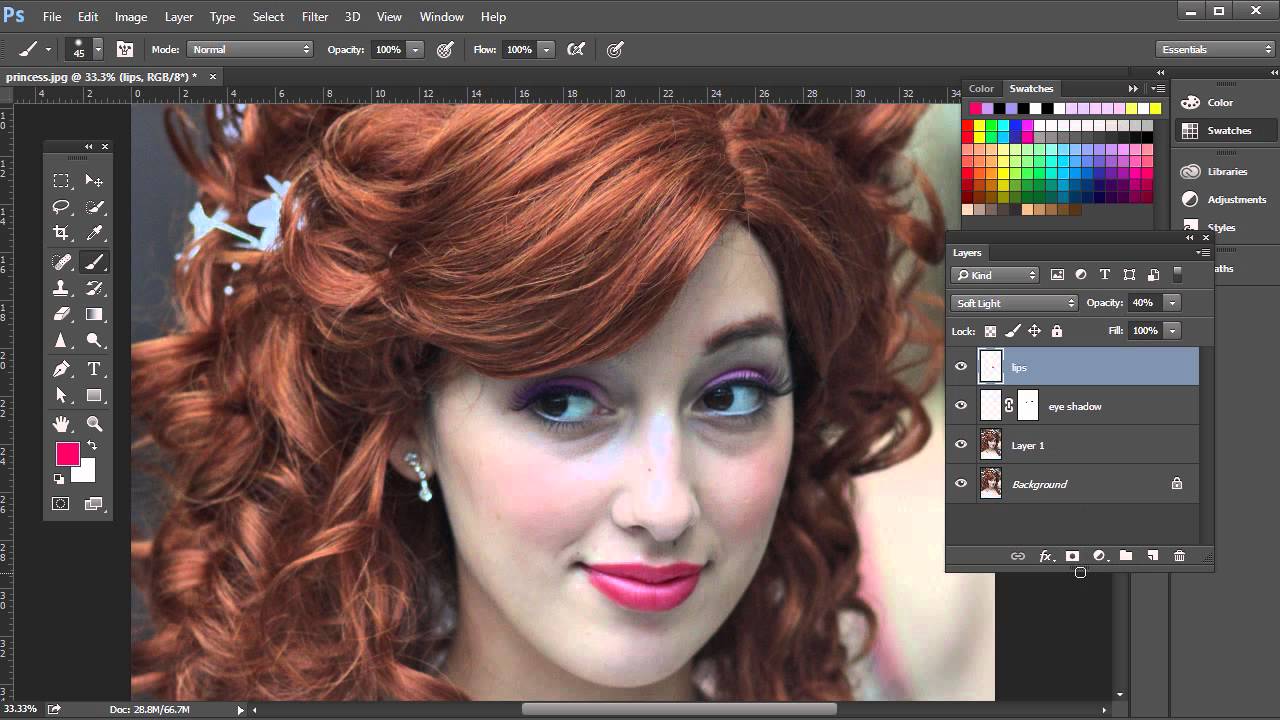
Task: Select the eye shadow layer mask thumbnail
Action: [x=1028, y=406]
